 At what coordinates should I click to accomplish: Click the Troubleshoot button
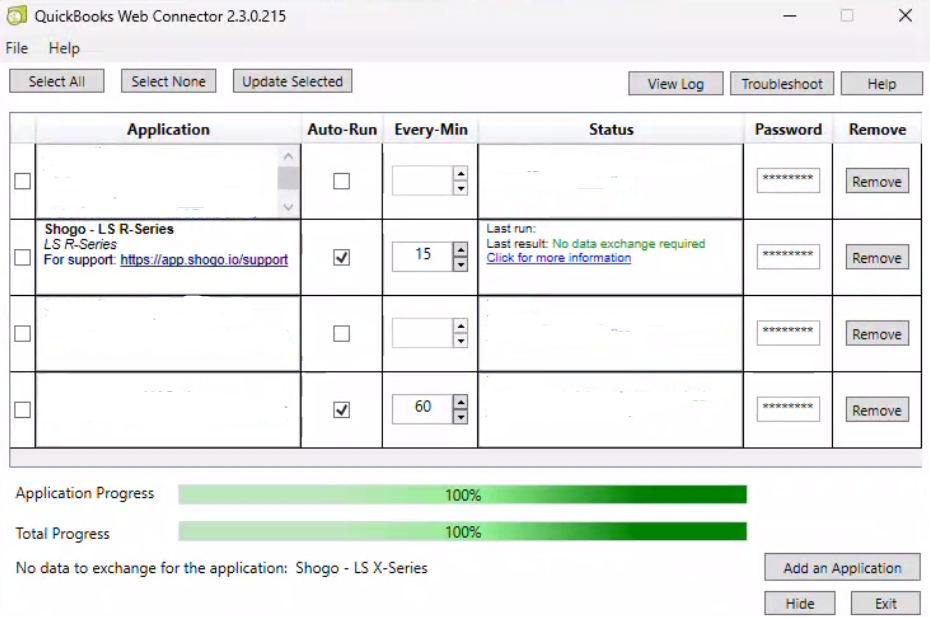(x=782, y=84)
